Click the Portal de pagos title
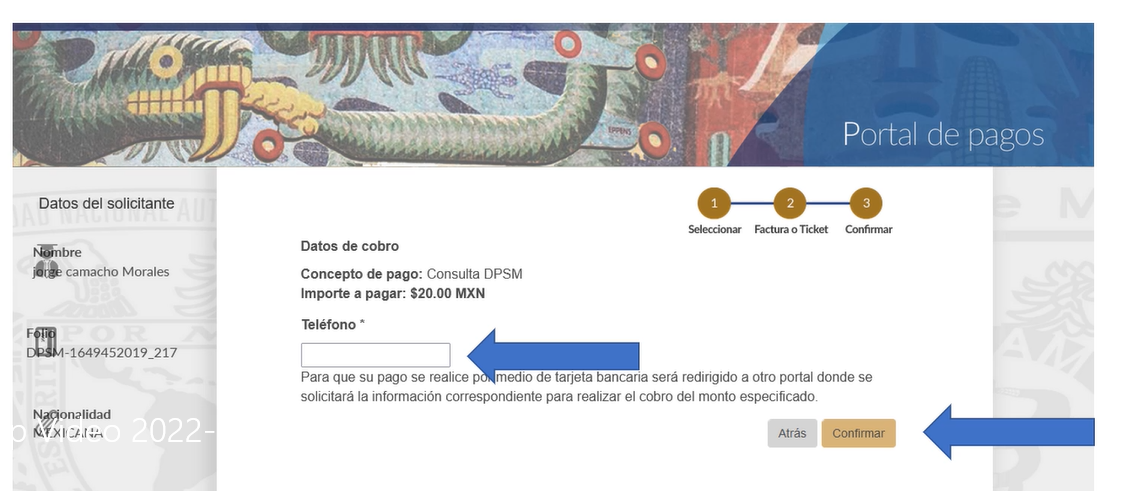 (x=943, y=135)
